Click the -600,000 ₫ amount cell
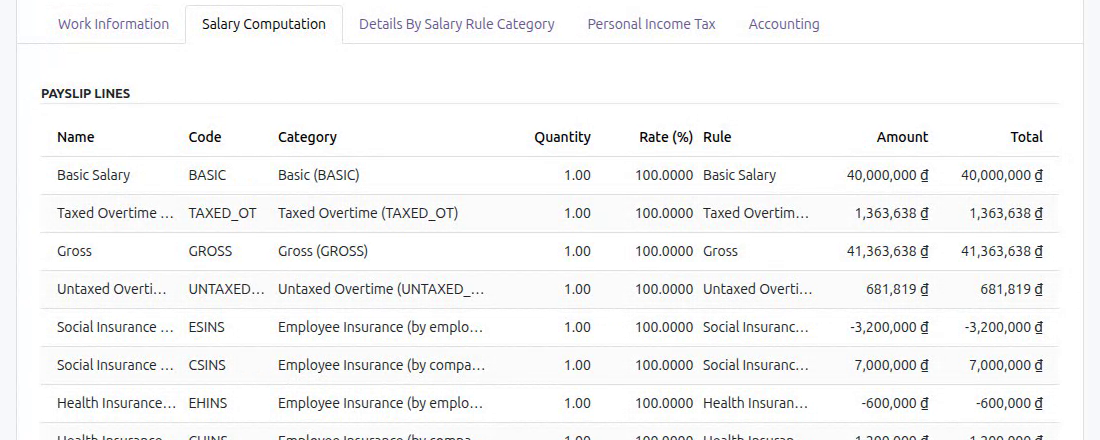This screenshot has width=1100, height=440. pyautogui.click(x=894, y=403)
